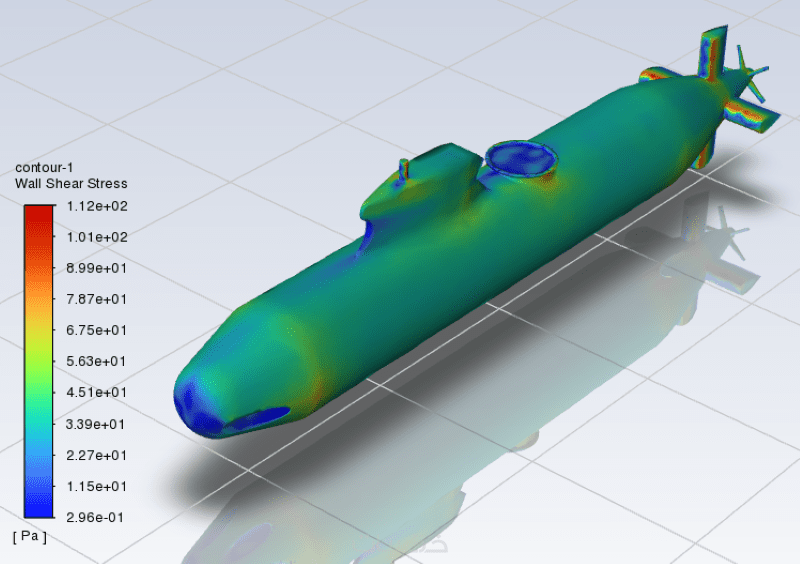Image resolution: width=800 pixels, height=564 pixels.
Task: Select the submarine's stern propeller
Action: [751, 72]
